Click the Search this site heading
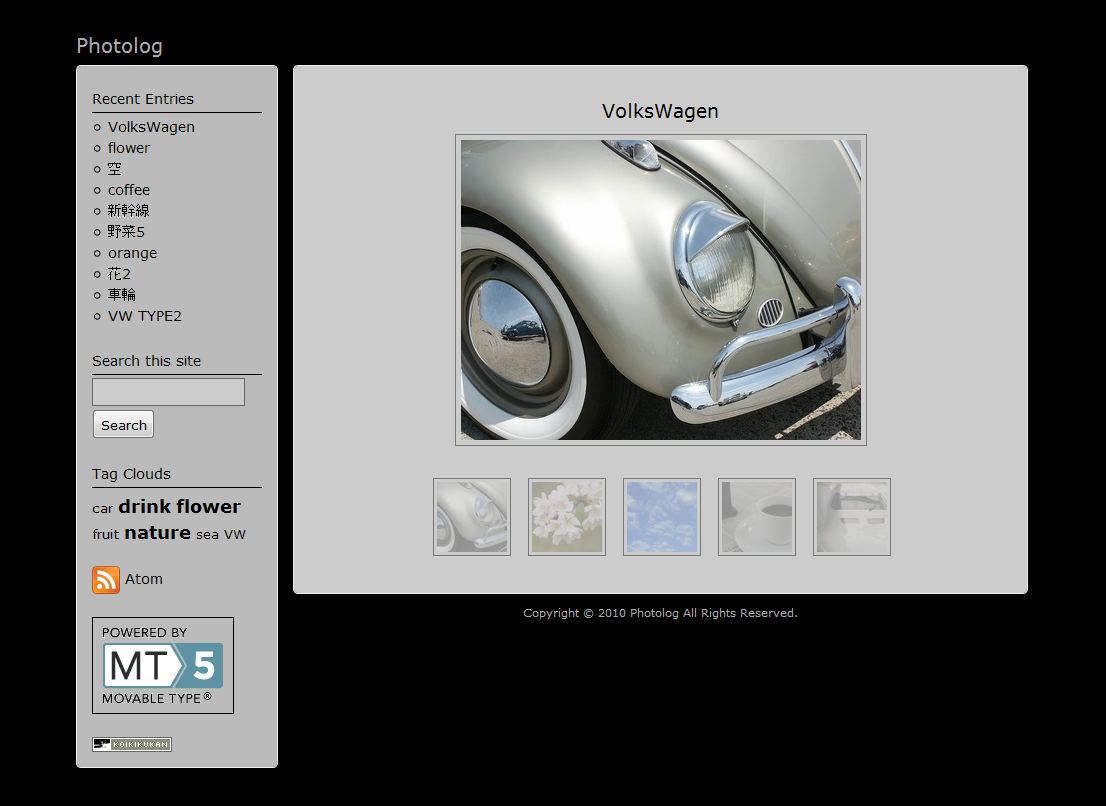Image resolution: width=1106 pixels, height=806 pixels. 147,361
